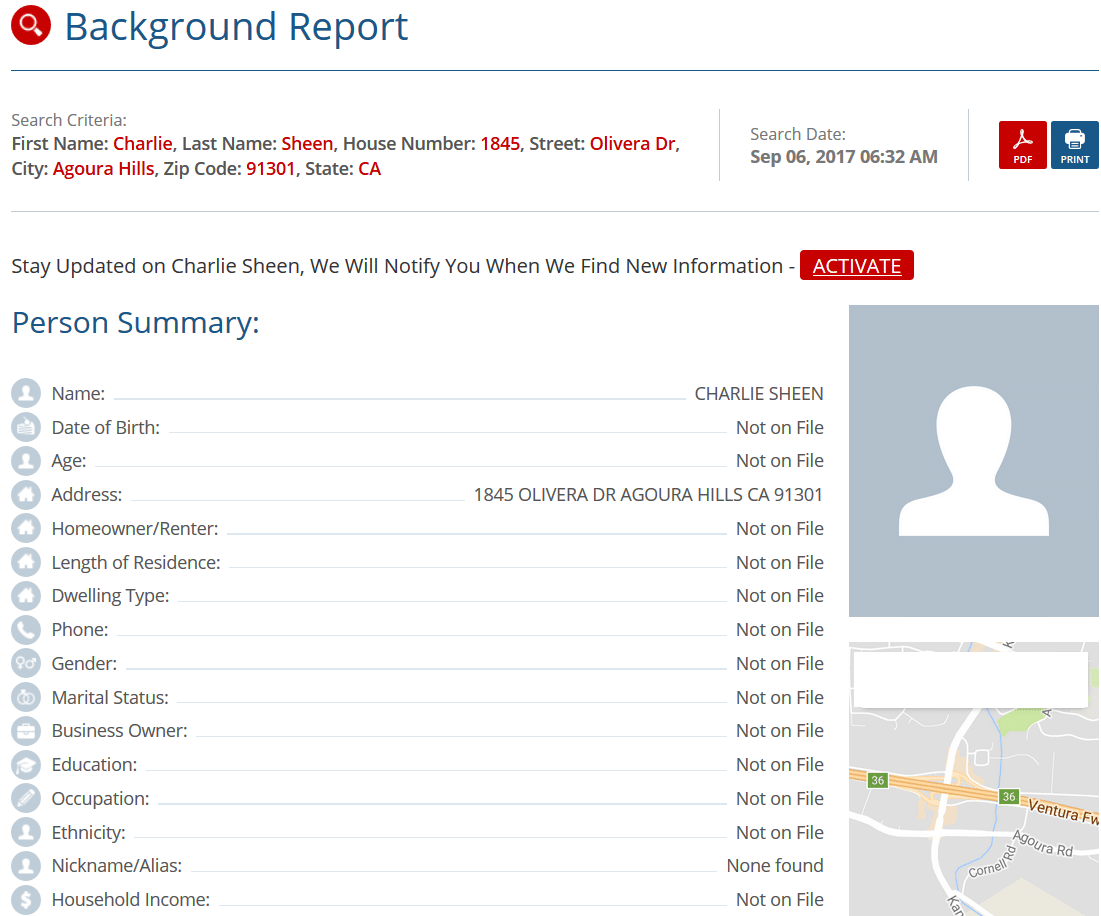Export the report as PDF

coord(1022,145)
